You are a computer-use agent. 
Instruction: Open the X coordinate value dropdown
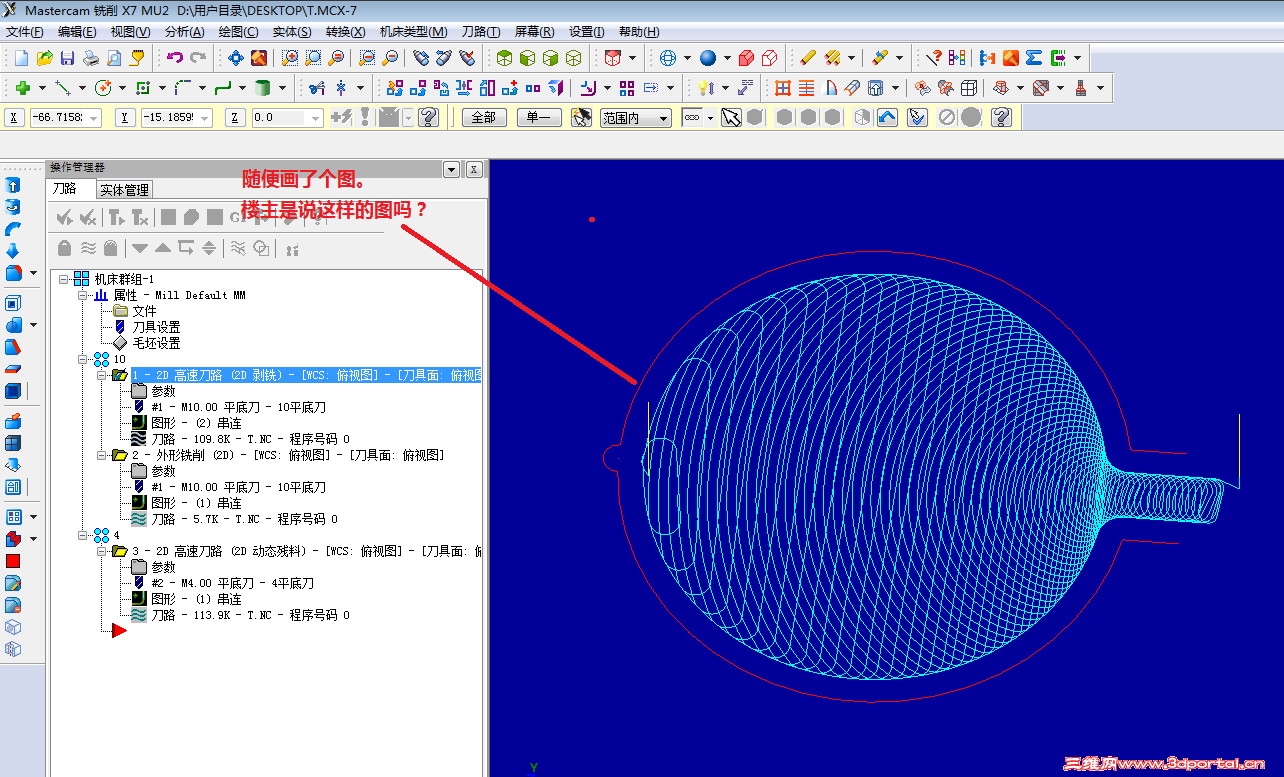[95, 118]
